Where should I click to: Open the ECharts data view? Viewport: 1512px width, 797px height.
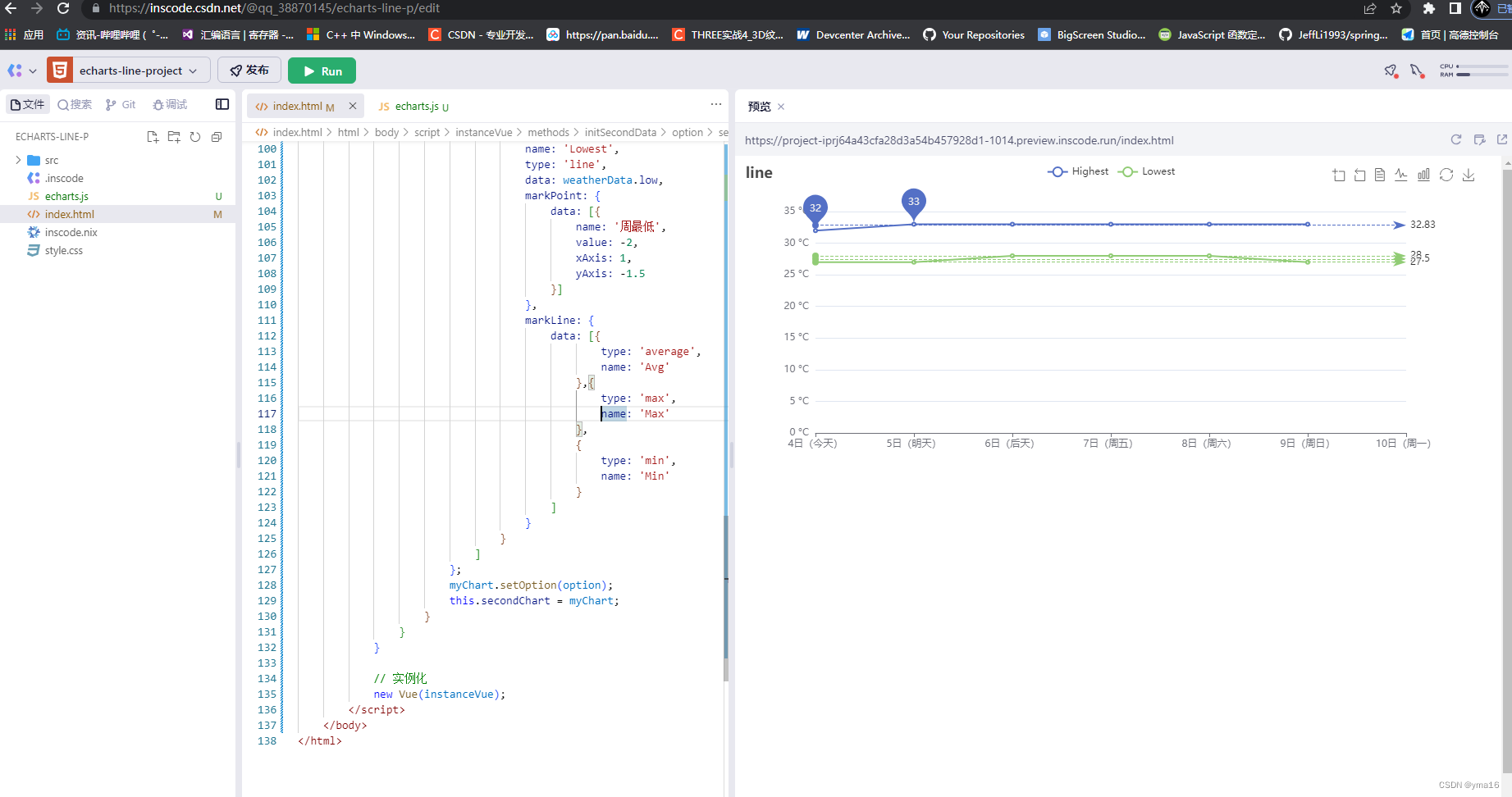click(1380, 175)
